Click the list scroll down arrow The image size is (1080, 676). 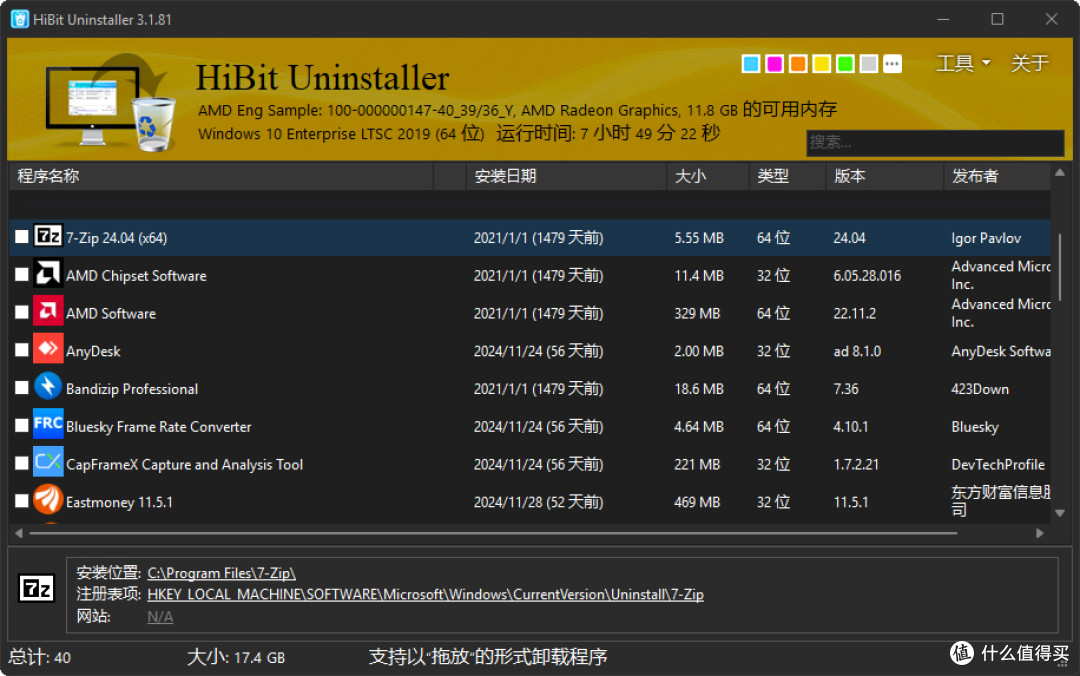tap(1059, 513)
